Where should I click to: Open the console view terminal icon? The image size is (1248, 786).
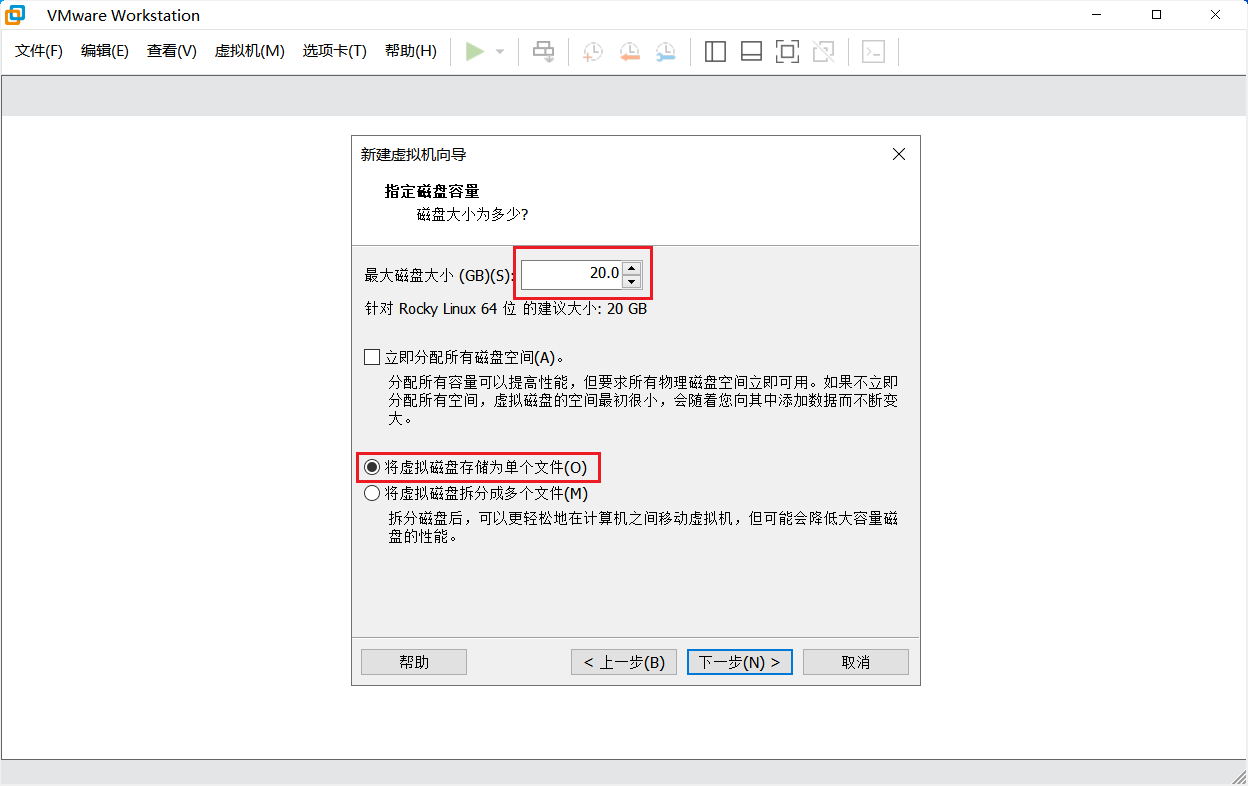tap(873, 51)
